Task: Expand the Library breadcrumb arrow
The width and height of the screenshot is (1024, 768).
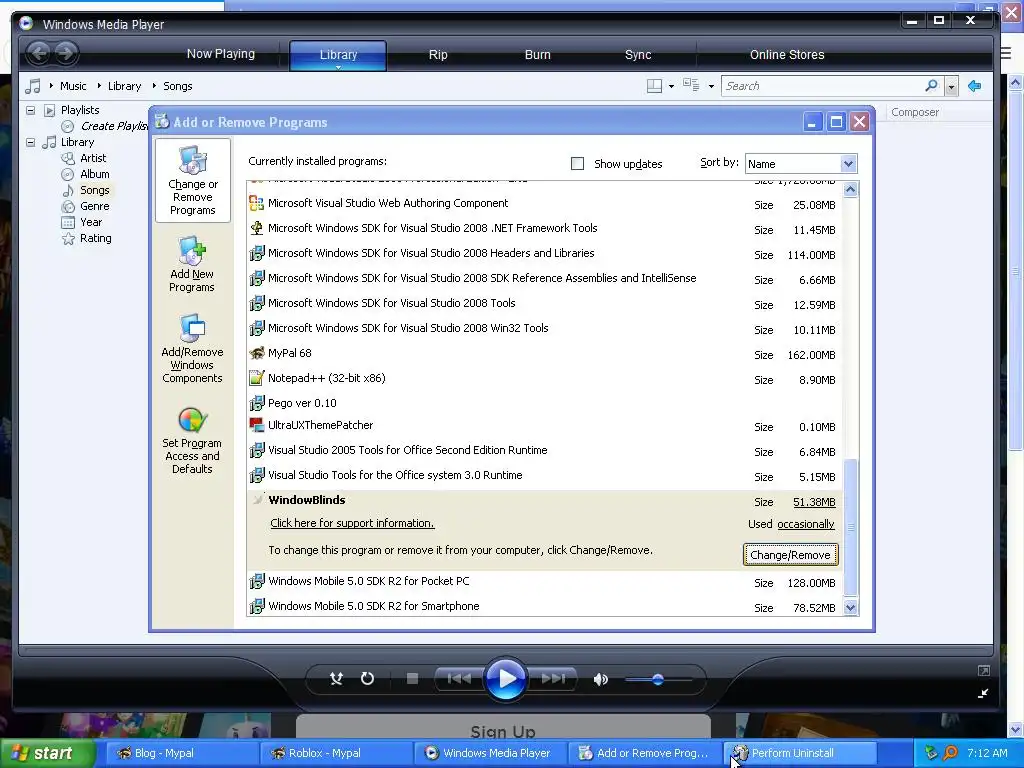Action: pyautogui.click(x=99, y=86)
